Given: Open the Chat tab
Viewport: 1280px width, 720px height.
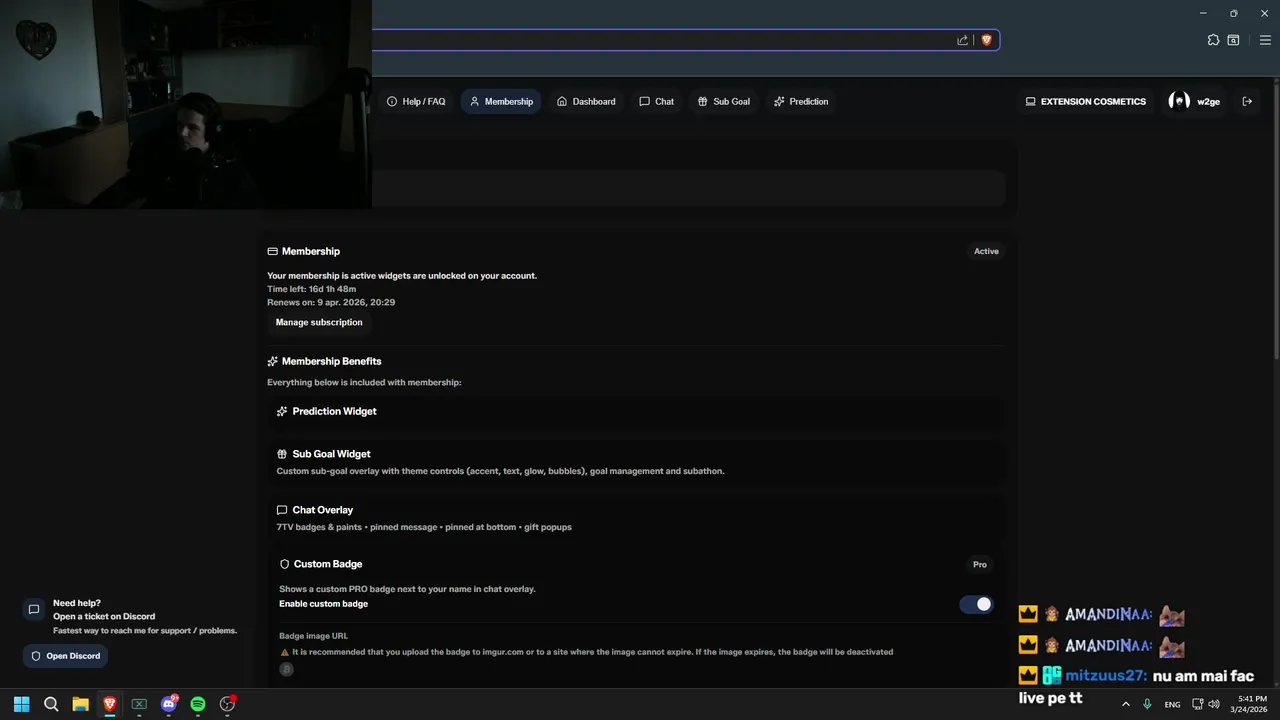Looking at the screenshot, I should (657, 101).
